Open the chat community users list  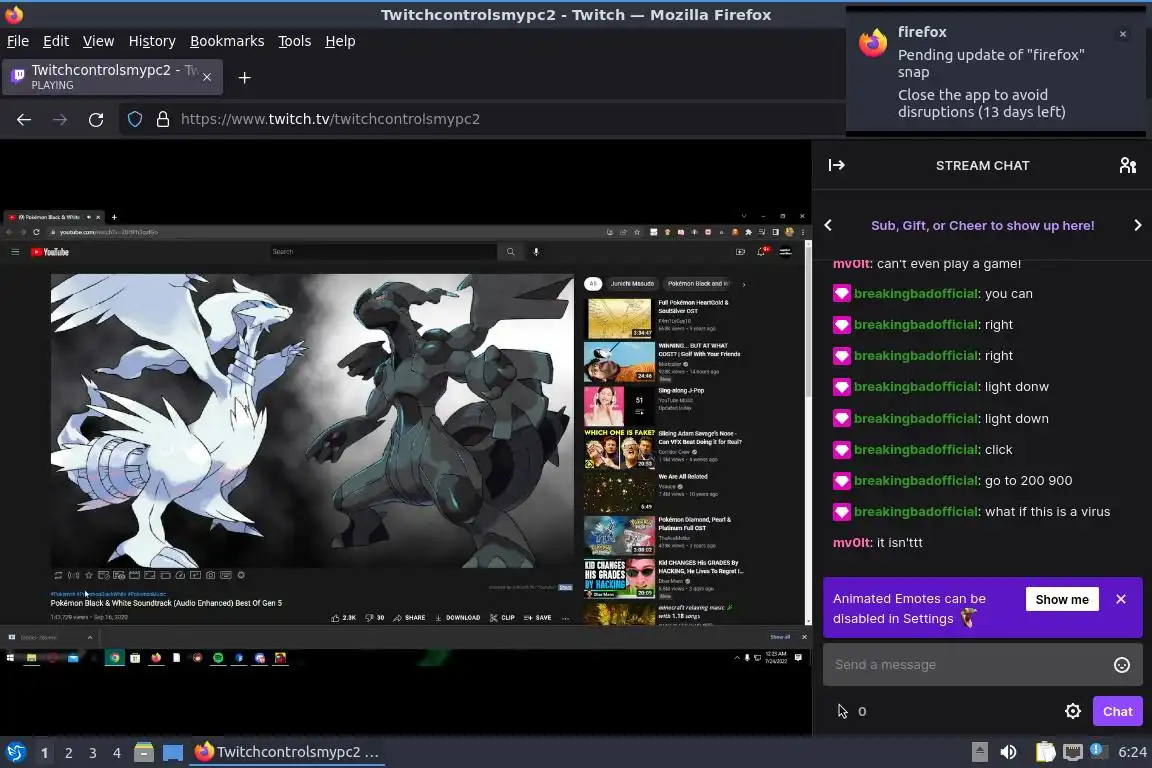[x=1128, y=165]
